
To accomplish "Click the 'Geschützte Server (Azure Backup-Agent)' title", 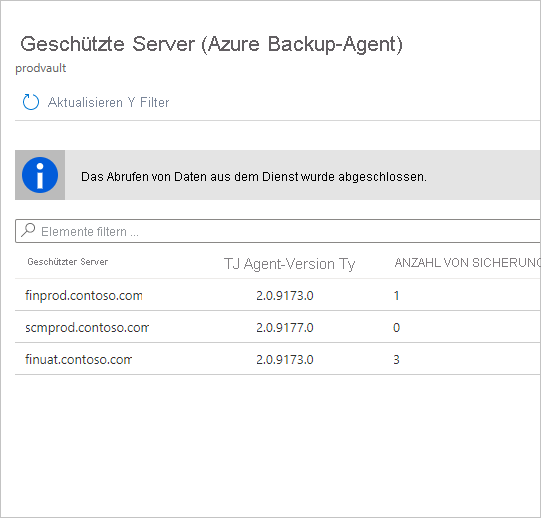I will pyautogui.click(x=212, y=45).
